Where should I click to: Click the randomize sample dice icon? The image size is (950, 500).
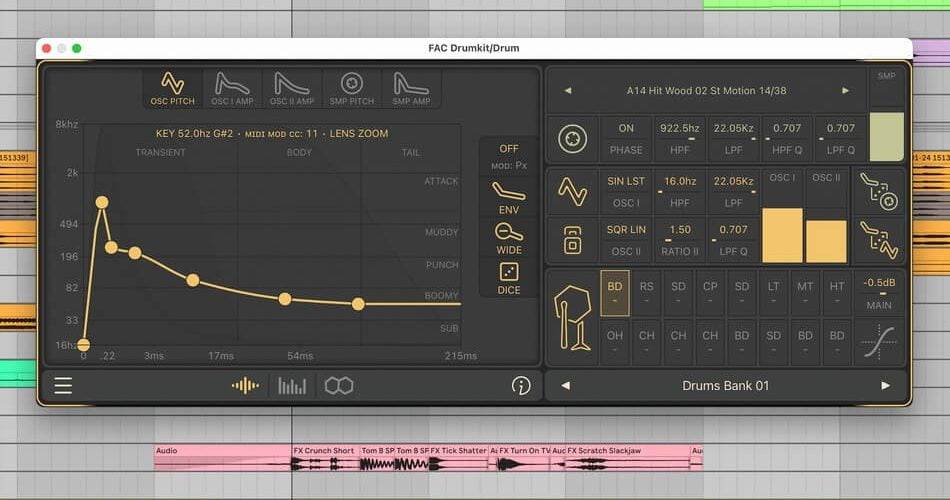[x=879, y=192]
